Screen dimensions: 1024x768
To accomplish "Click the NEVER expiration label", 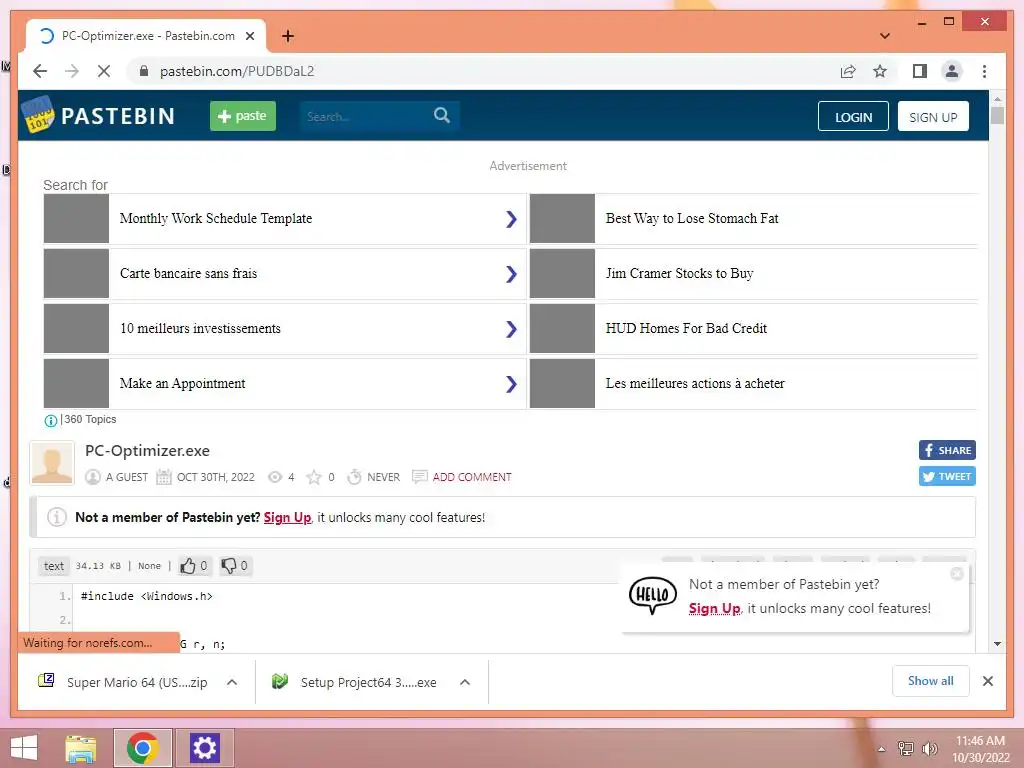I will 383,477.
